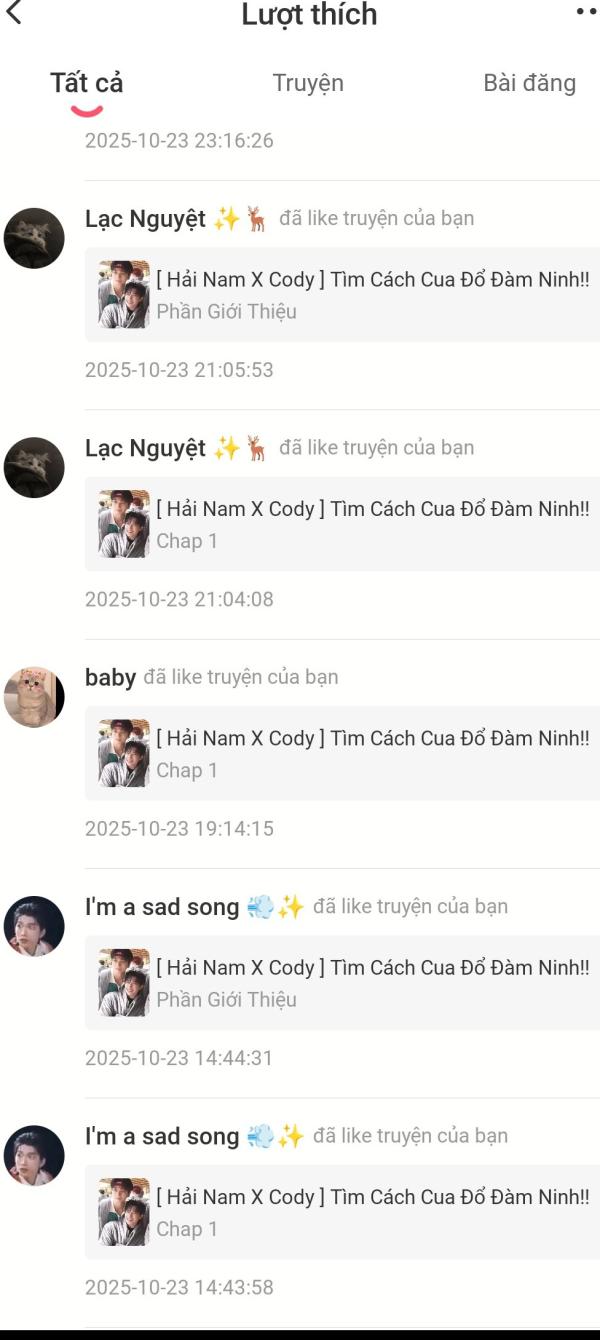Open baby's cat avatar

(34, 697)
